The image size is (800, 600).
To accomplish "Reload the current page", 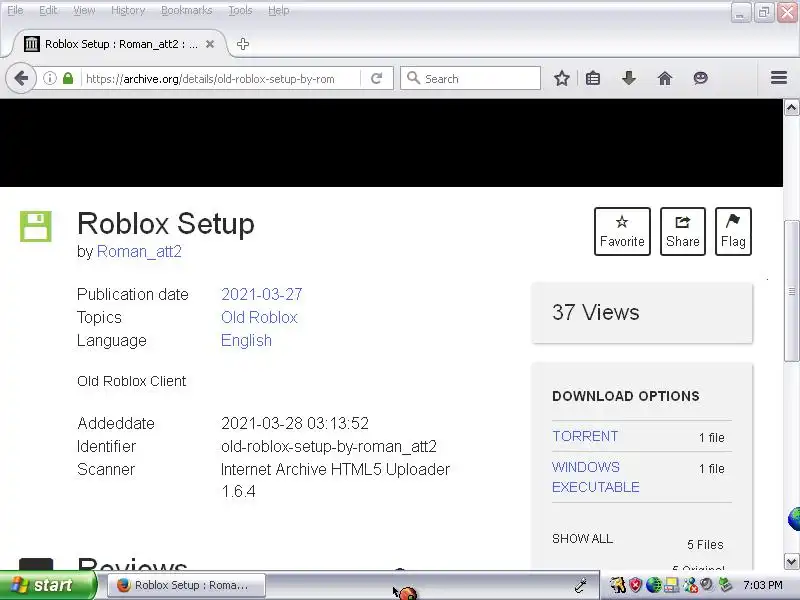I will (x=377, y=79).
